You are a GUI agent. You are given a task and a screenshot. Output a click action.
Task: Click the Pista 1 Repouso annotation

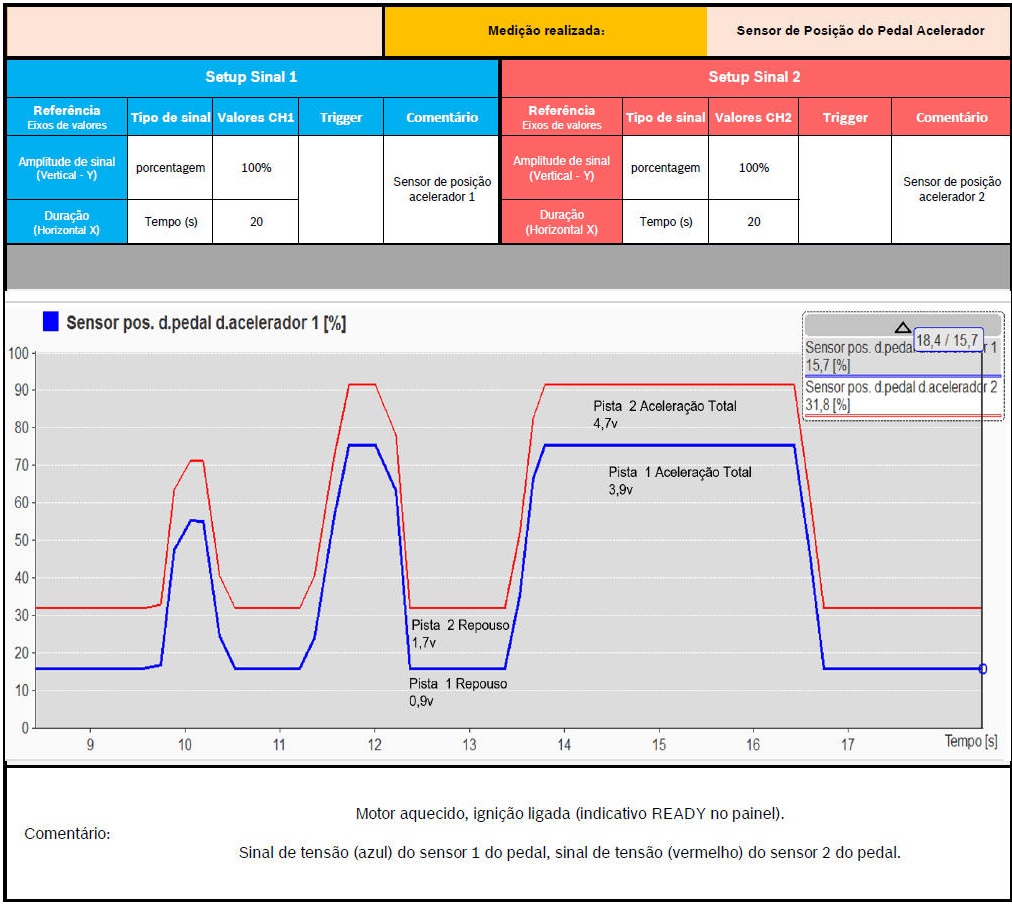click(457, 692)
